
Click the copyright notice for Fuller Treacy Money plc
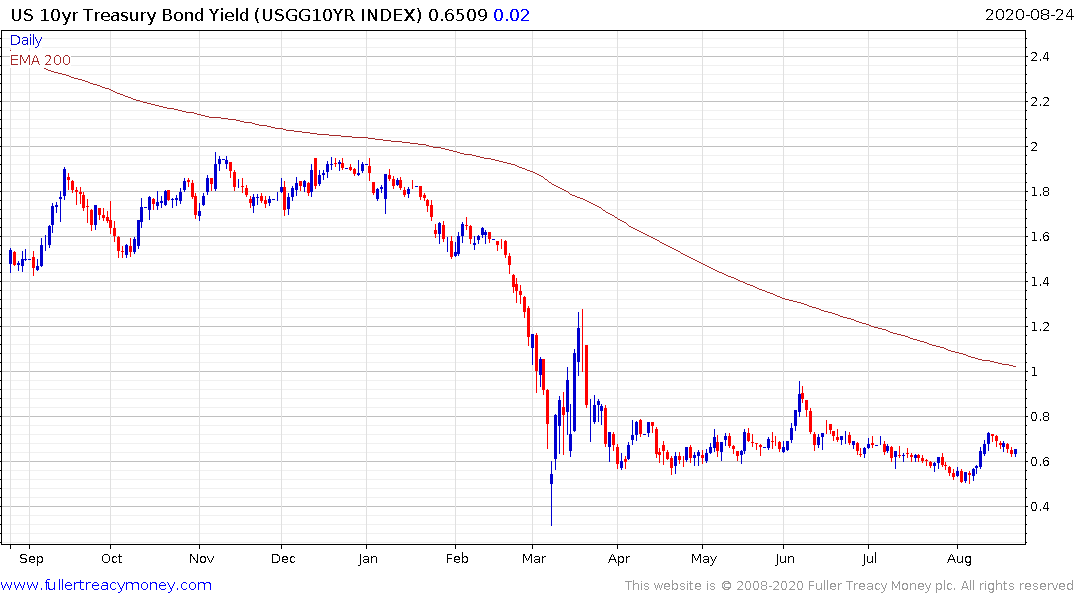849,586
